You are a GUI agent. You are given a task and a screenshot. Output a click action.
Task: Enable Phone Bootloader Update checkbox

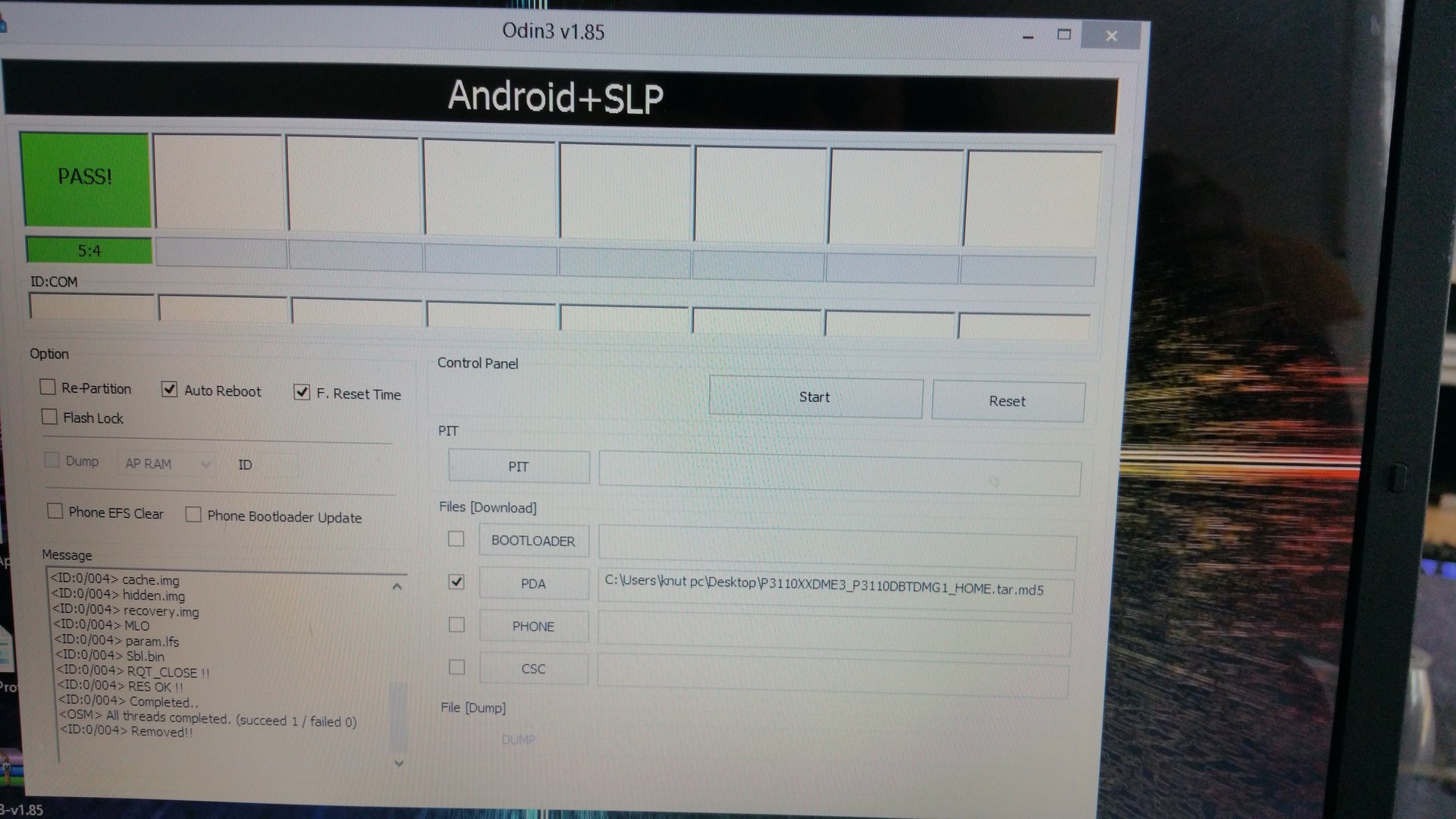tap(193, 515)
